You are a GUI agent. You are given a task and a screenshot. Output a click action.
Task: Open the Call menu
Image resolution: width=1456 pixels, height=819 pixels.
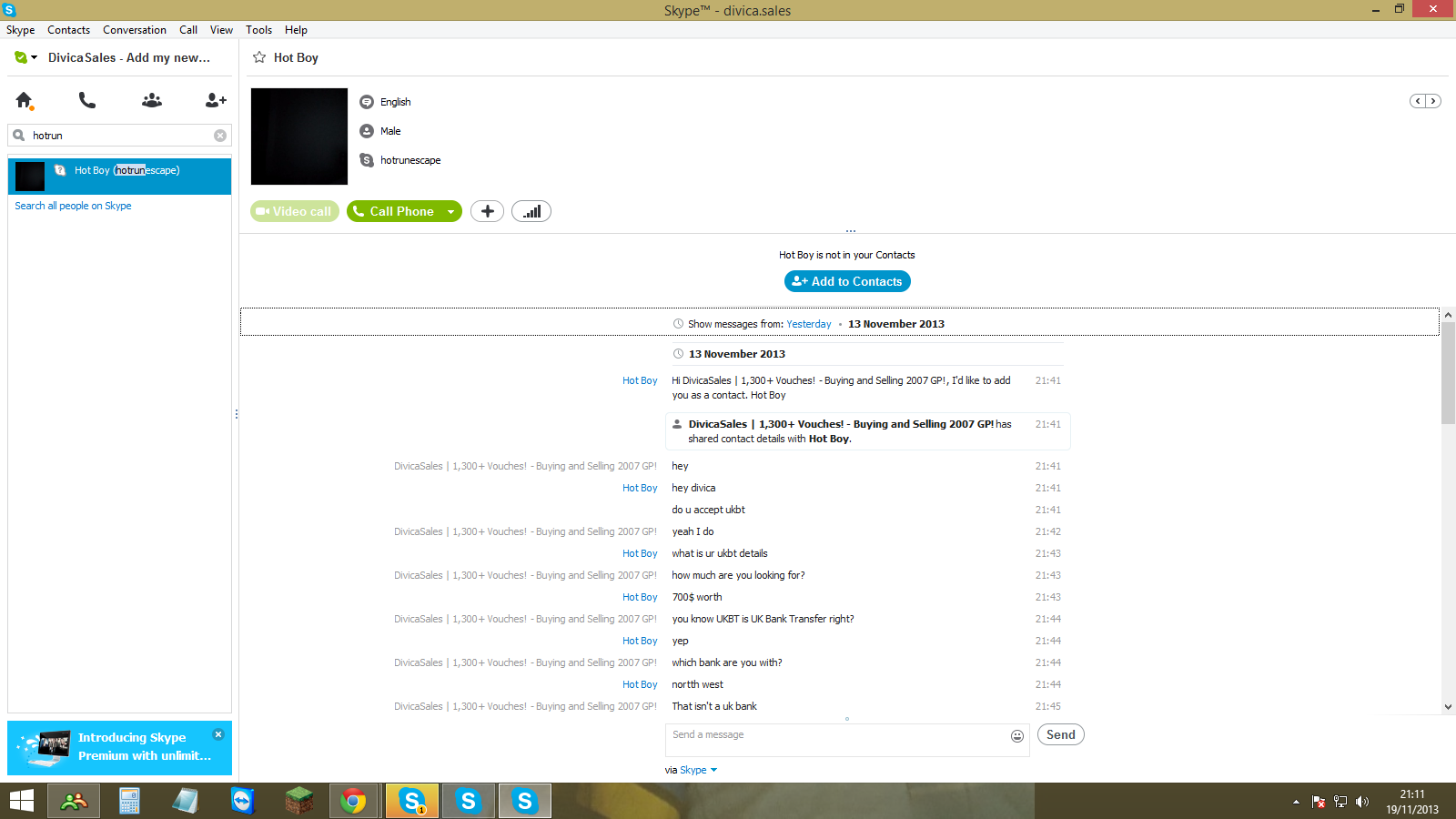tap(188, 30)
